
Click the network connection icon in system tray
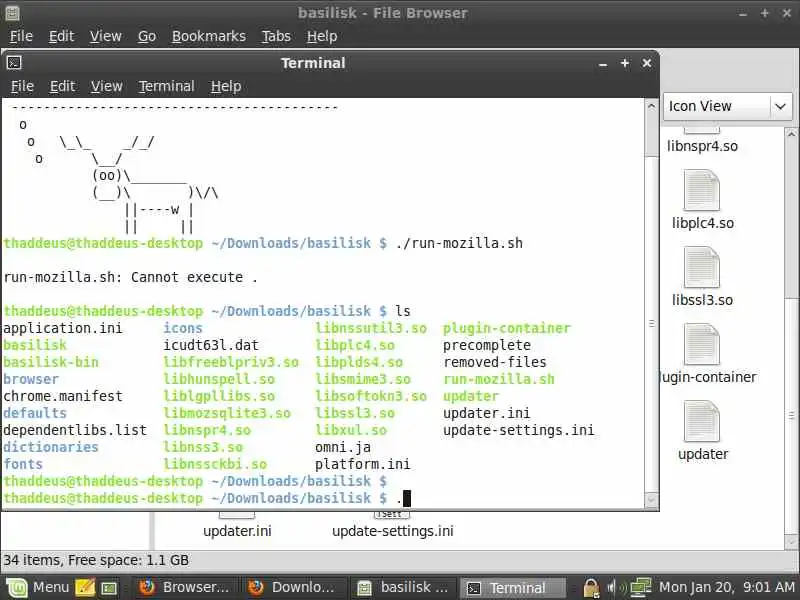coord(641,588)
